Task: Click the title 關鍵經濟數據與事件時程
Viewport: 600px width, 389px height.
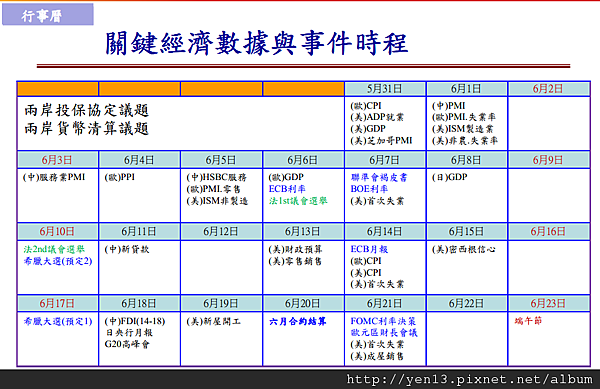Action: [257, 43]
